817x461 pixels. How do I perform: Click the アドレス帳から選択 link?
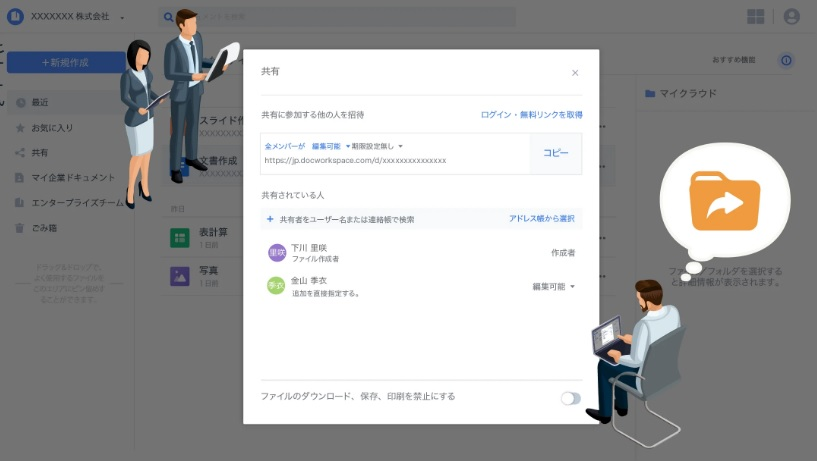541,219
